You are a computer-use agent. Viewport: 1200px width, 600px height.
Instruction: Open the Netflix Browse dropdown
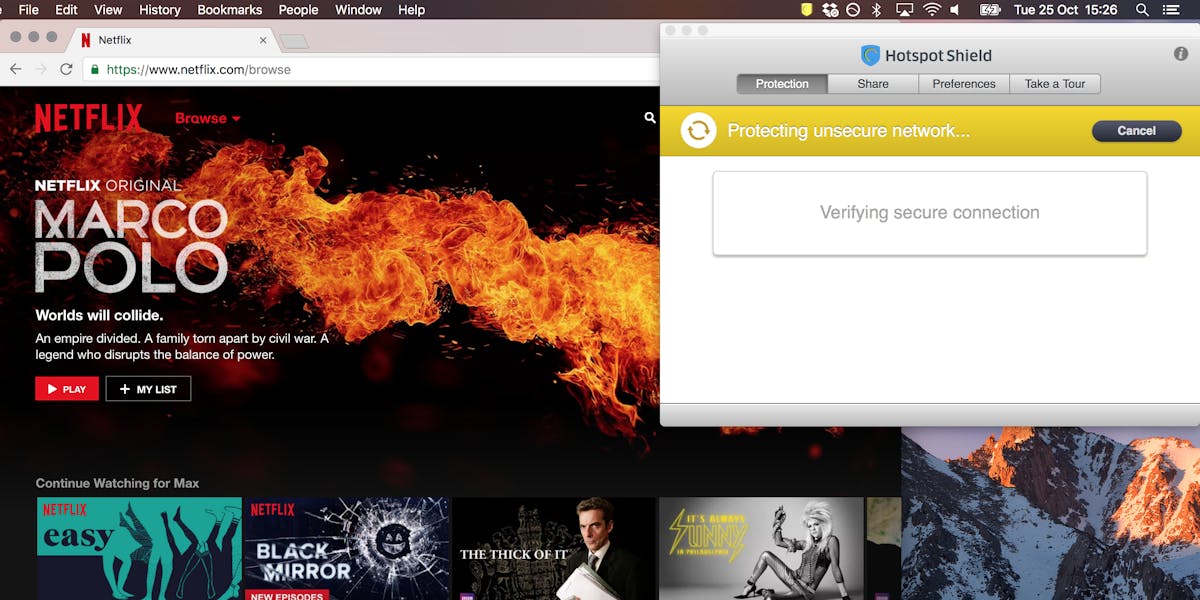208,118
